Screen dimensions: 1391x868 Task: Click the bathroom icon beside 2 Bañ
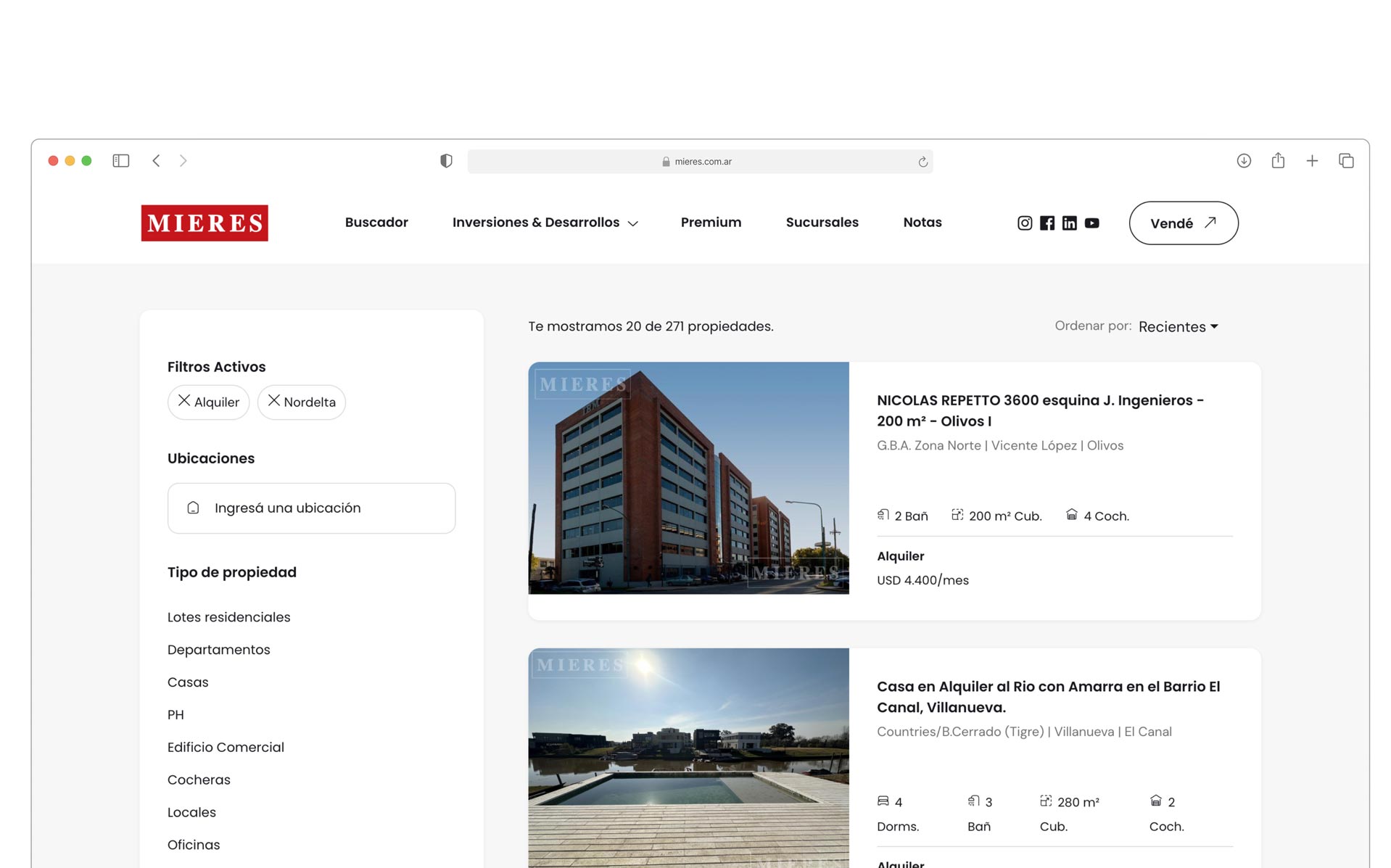pos(883,515)
